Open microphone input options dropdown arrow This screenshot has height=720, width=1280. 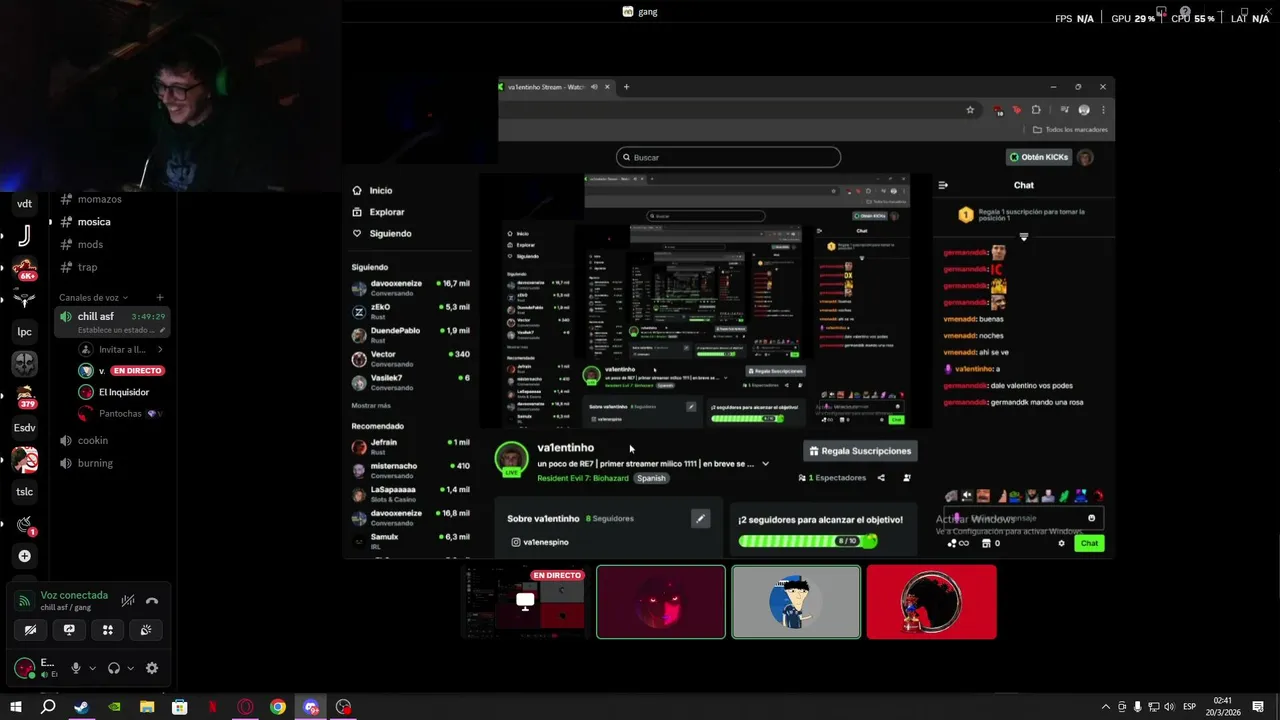click(92, 668)
